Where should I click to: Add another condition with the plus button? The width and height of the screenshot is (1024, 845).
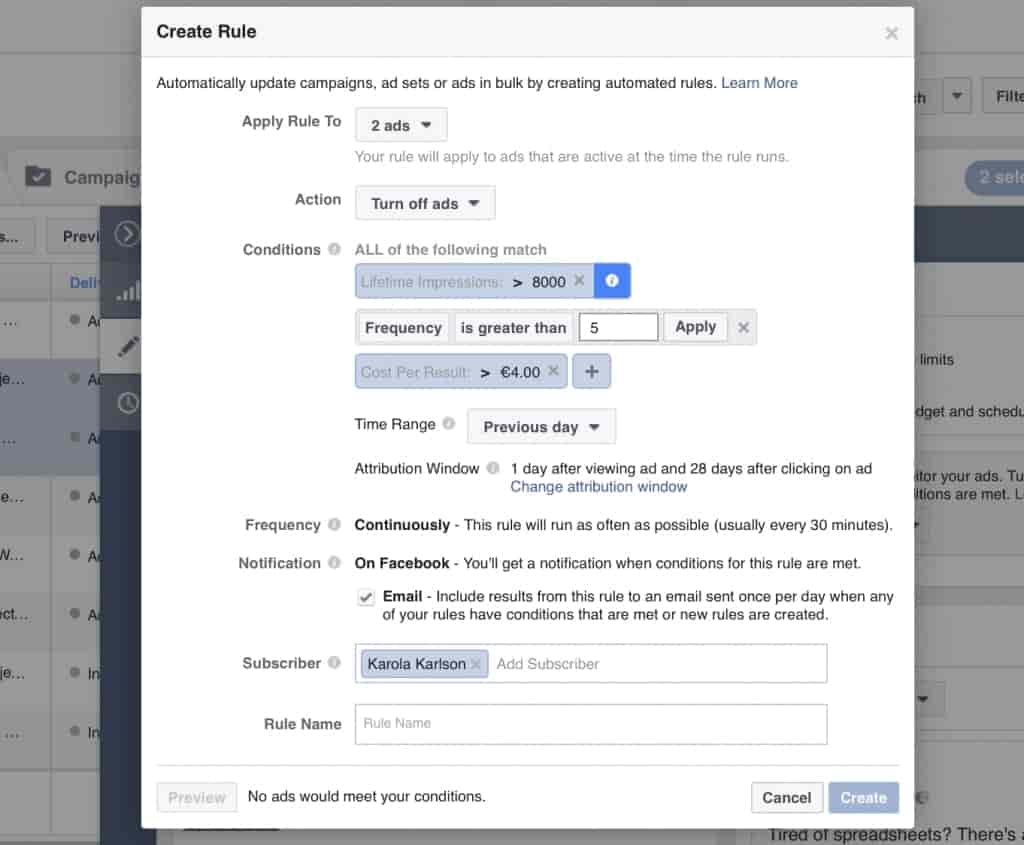[x=591, y=372]
